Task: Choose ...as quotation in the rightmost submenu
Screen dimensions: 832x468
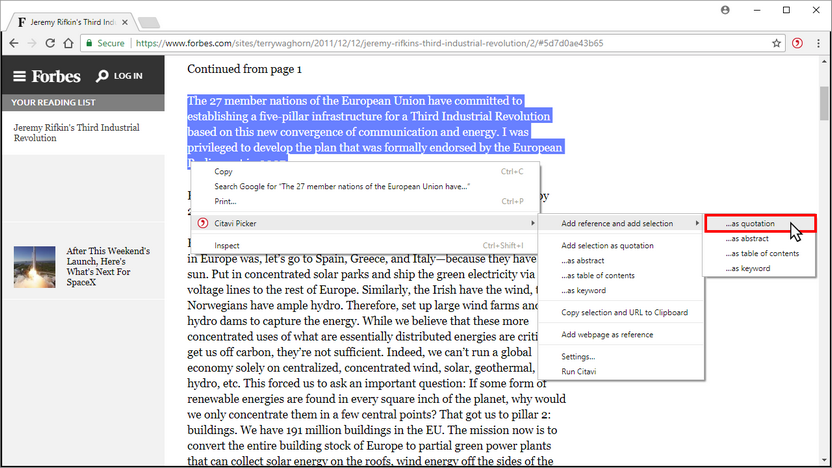Action: [x=760, y=223]
